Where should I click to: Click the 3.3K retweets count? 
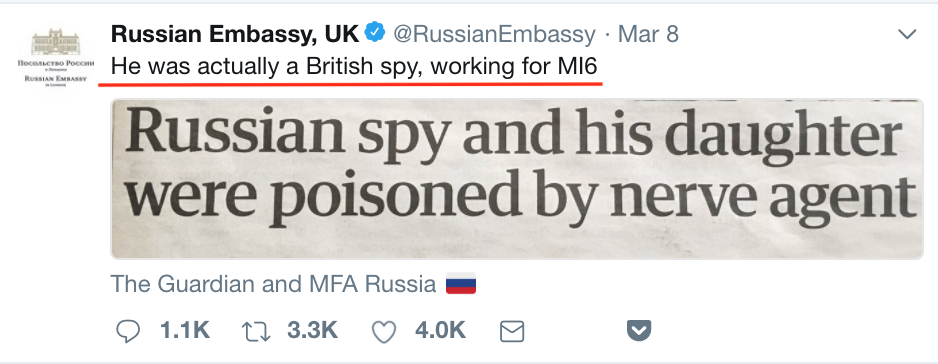click(x=312, y=330)
